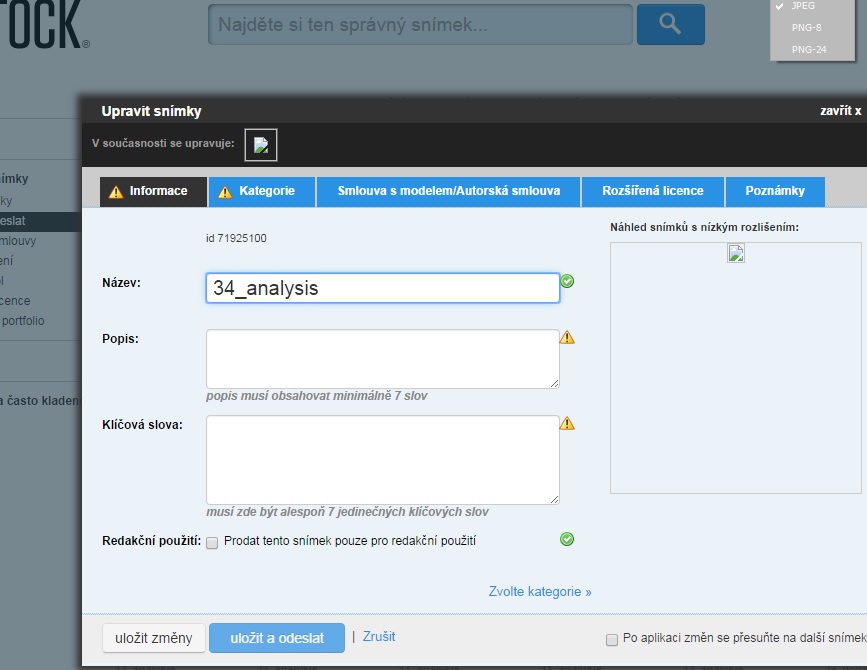Click the uložit a odeslat button
This screenshot has width=867, height=670.
coord(277,638)
